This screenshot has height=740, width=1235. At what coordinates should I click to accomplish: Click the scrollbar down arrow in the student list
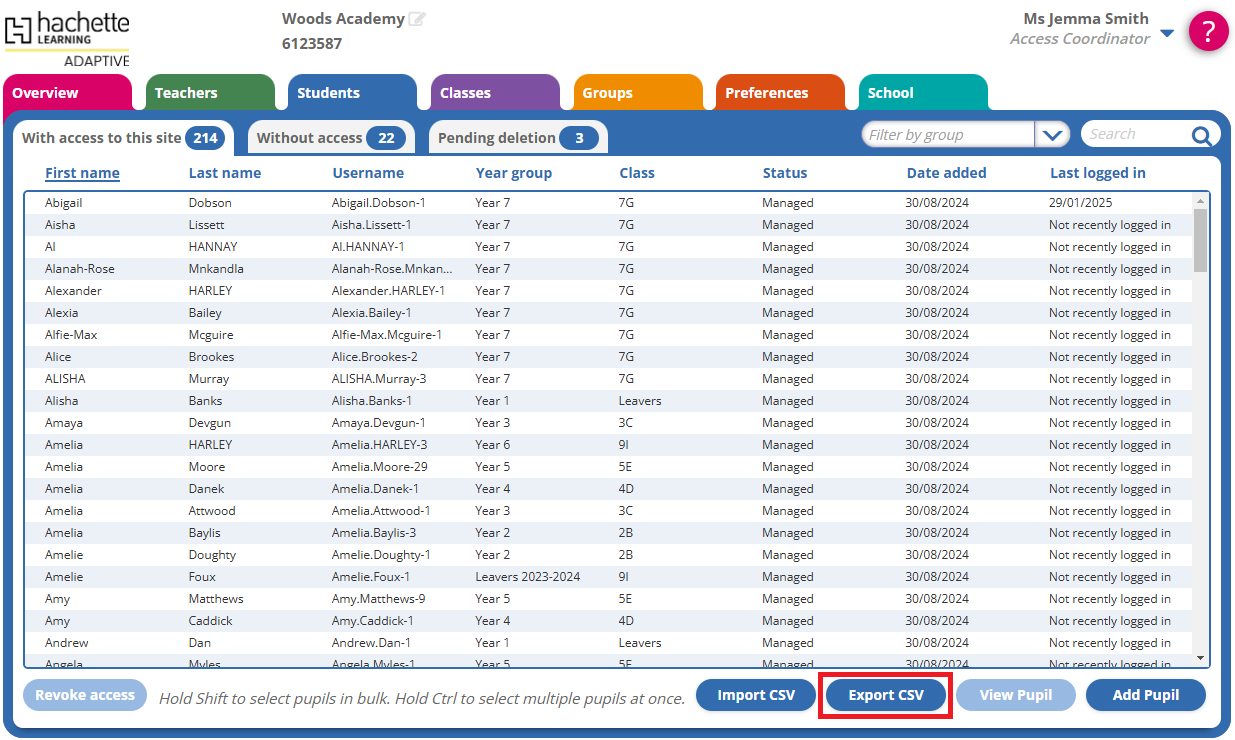1201,658
